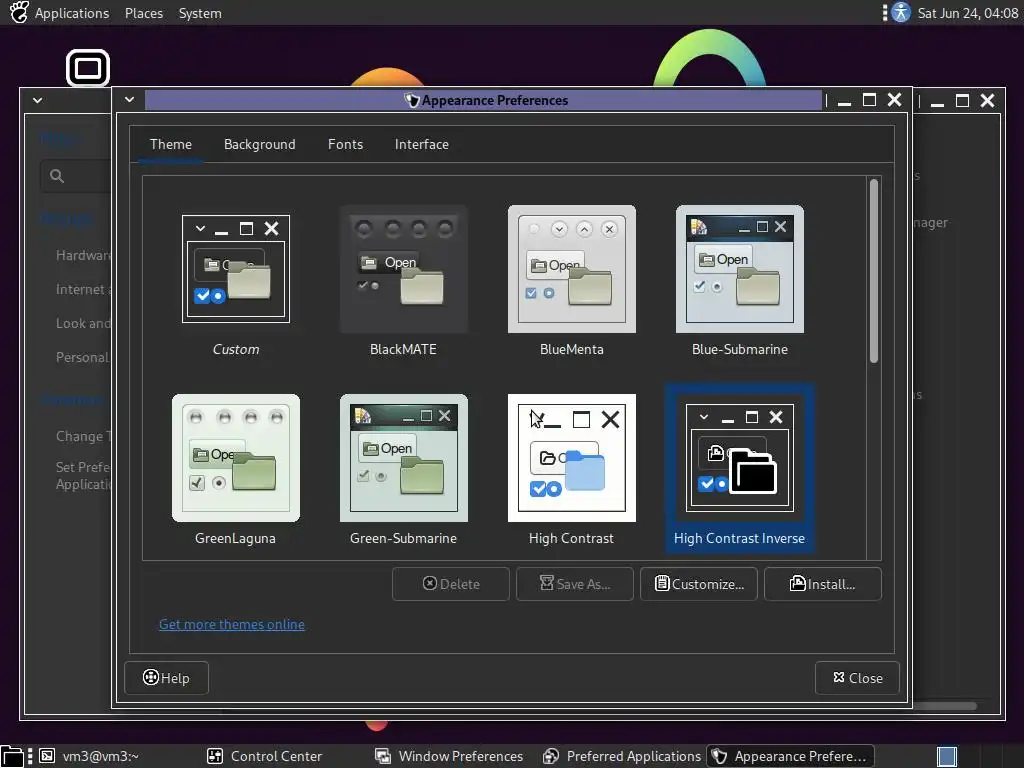Screen dimensions: 1024x768
Task: Close the Appearance Preferences dialog
Action: tap(857, 678)
